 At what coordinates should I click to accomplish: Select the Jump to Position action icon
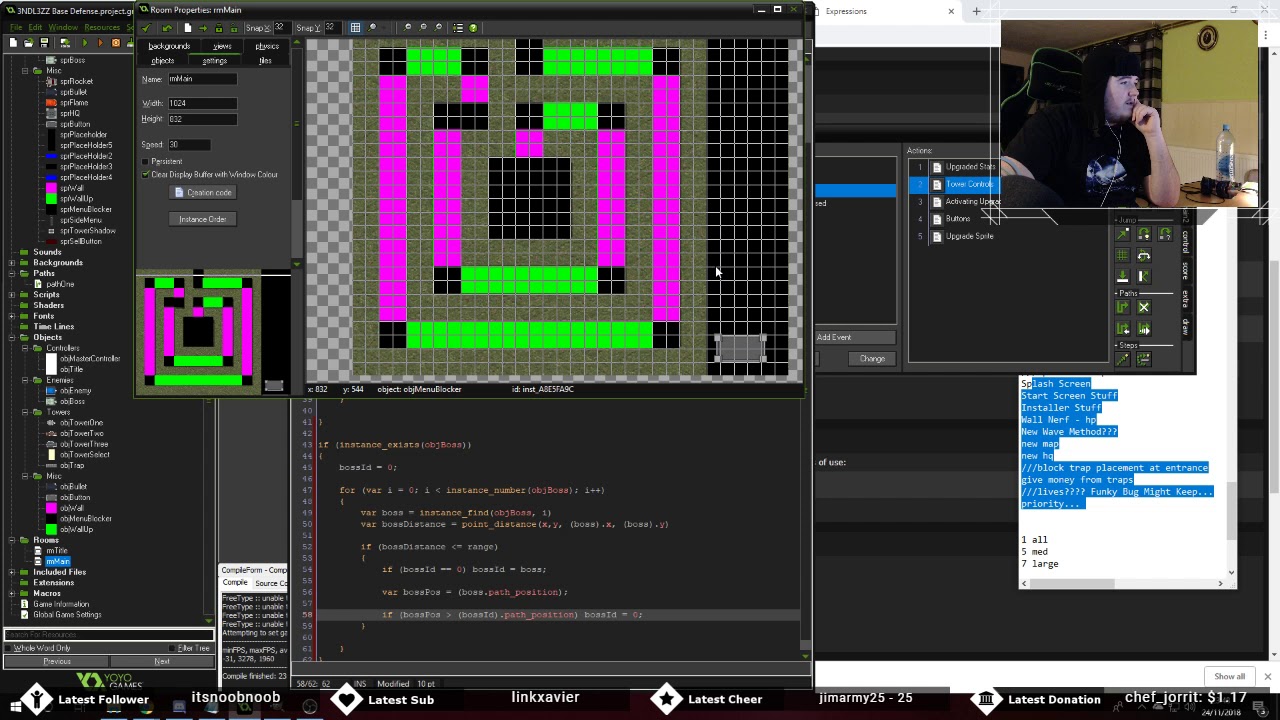[x=1122, y=233]
